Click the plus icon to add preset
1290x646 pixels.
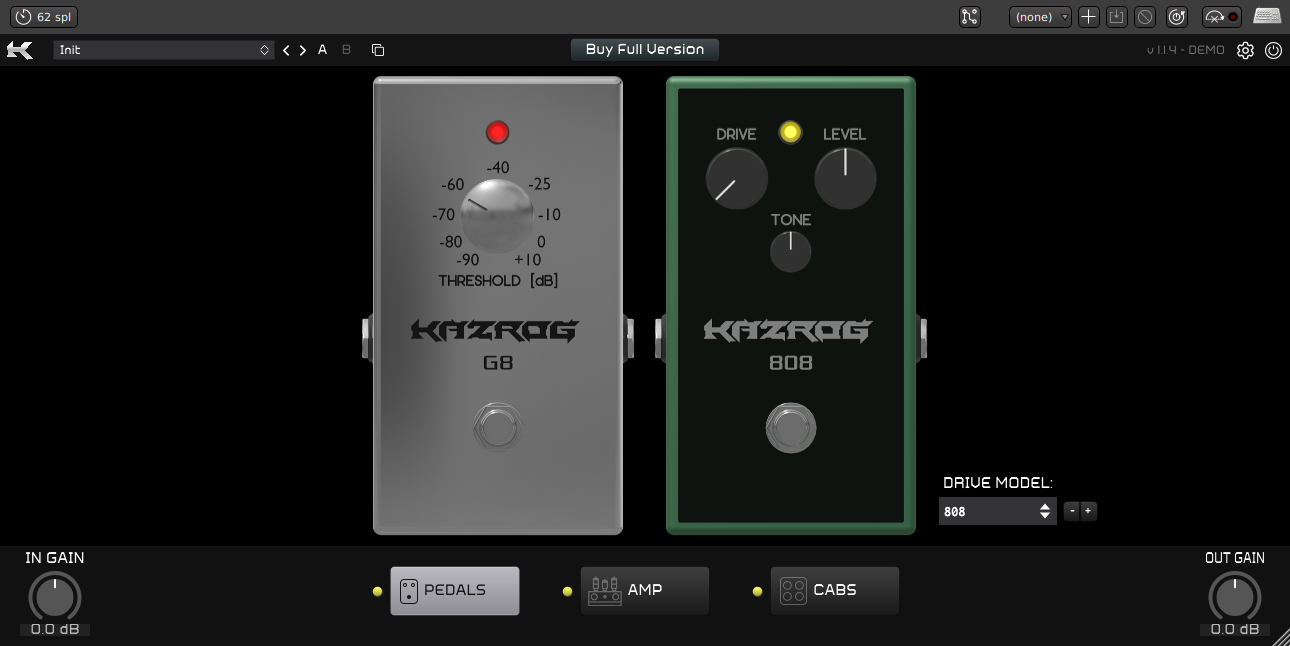(1089, 17)
